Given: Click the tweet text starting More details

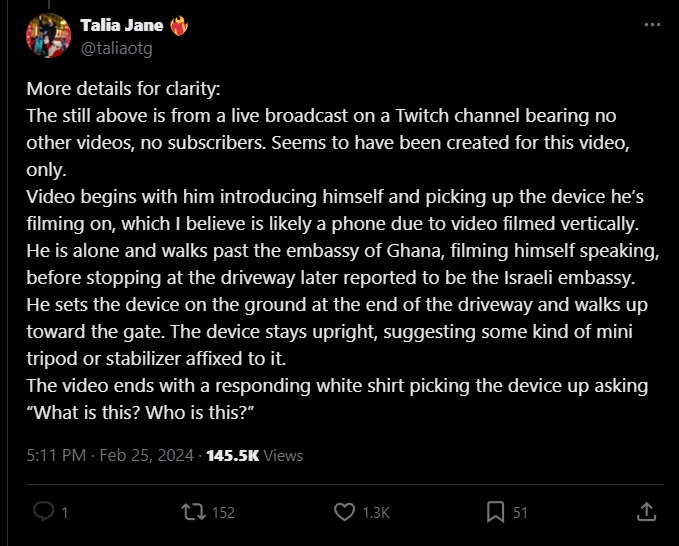Looking at the screenshot, I should [x=342, y=250].
